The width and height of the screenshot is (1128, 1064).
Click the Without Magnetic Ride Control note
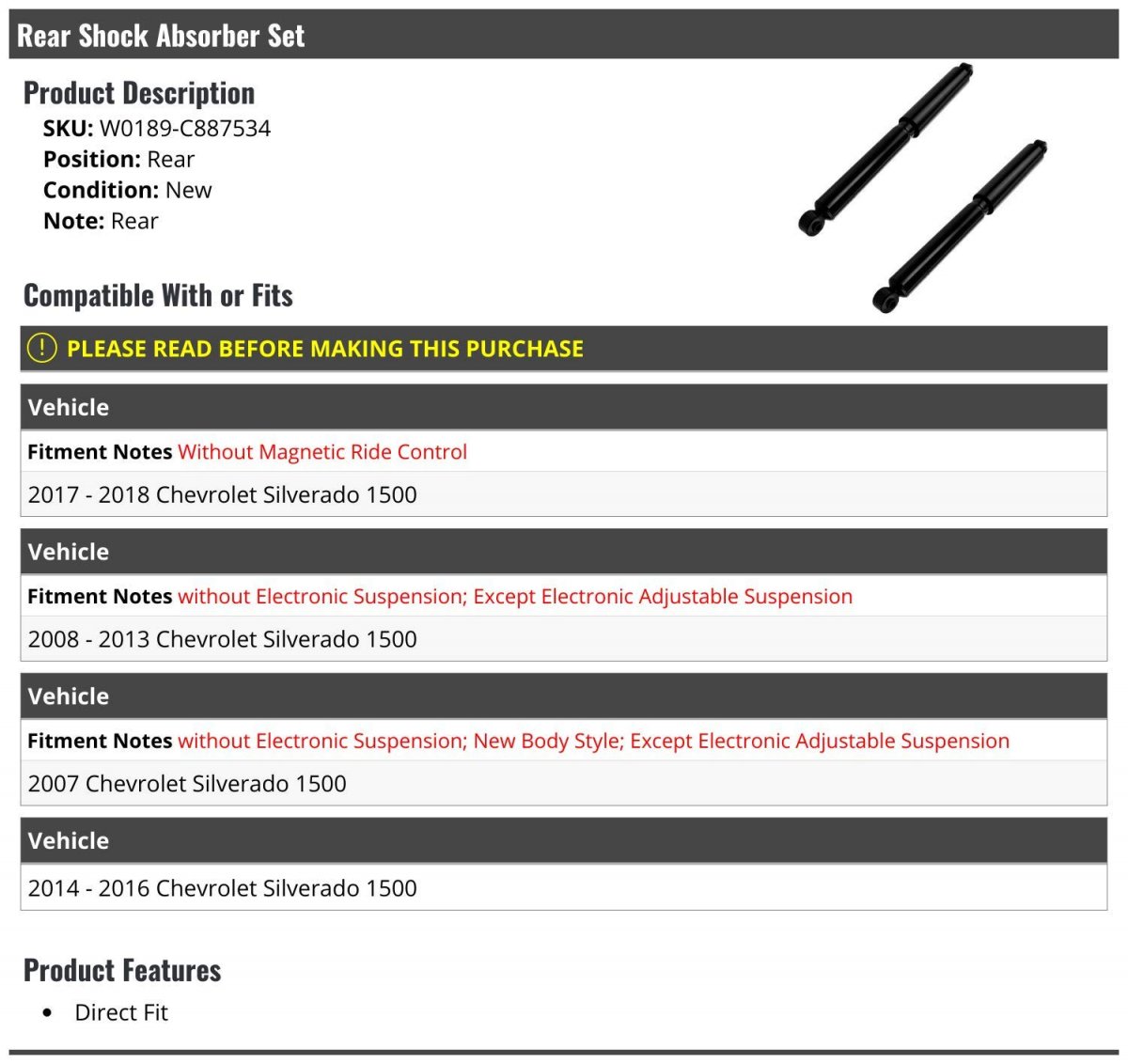click(322, 452)
